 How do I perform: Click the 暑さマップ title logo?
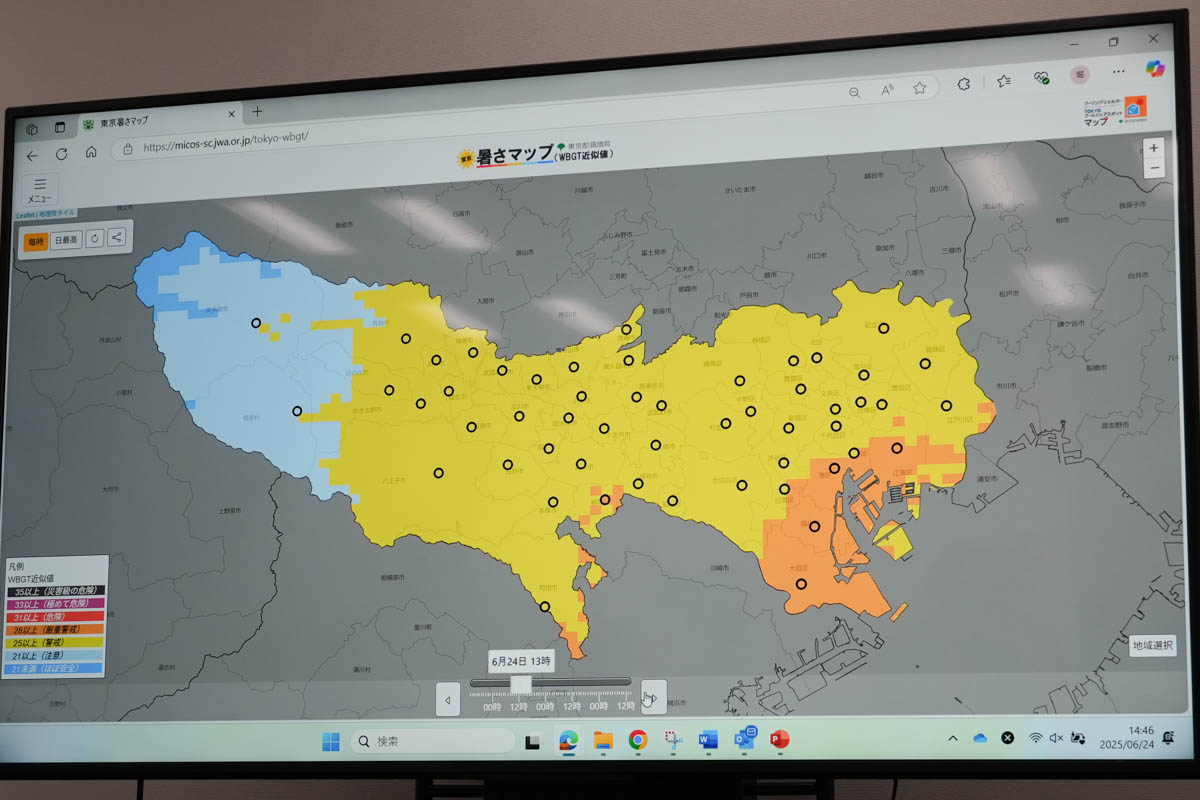click(x=535, y=154)
